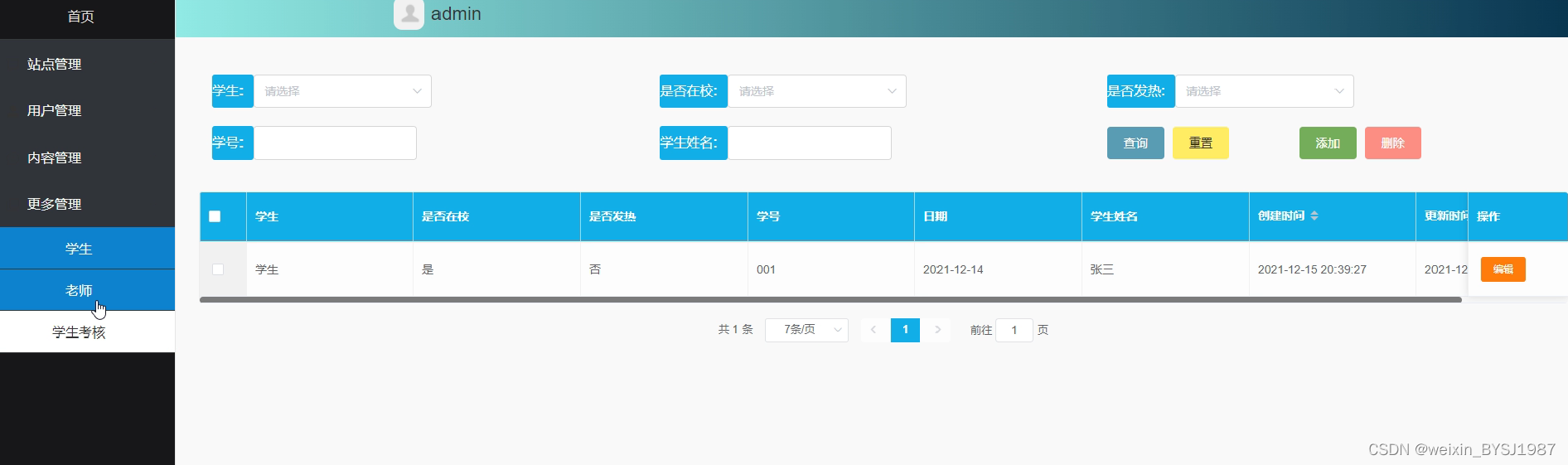Select 学生考核 submenu item
Image resolution: width=1568 pixels, height=465 pixels.
(x=87, y=332)
